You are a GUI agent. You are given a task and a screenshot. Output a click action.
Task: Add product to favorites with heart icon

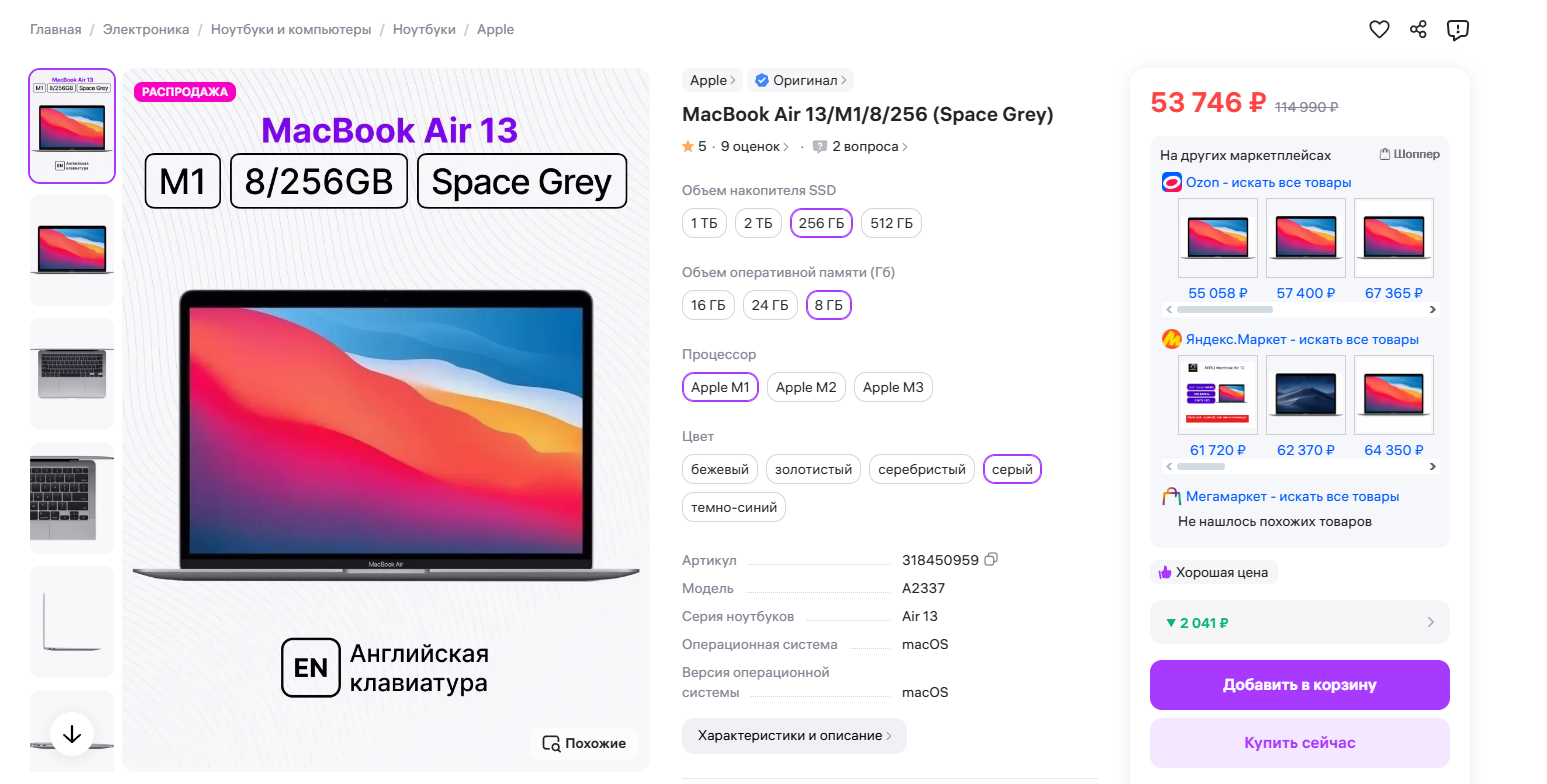point(1379,30)
